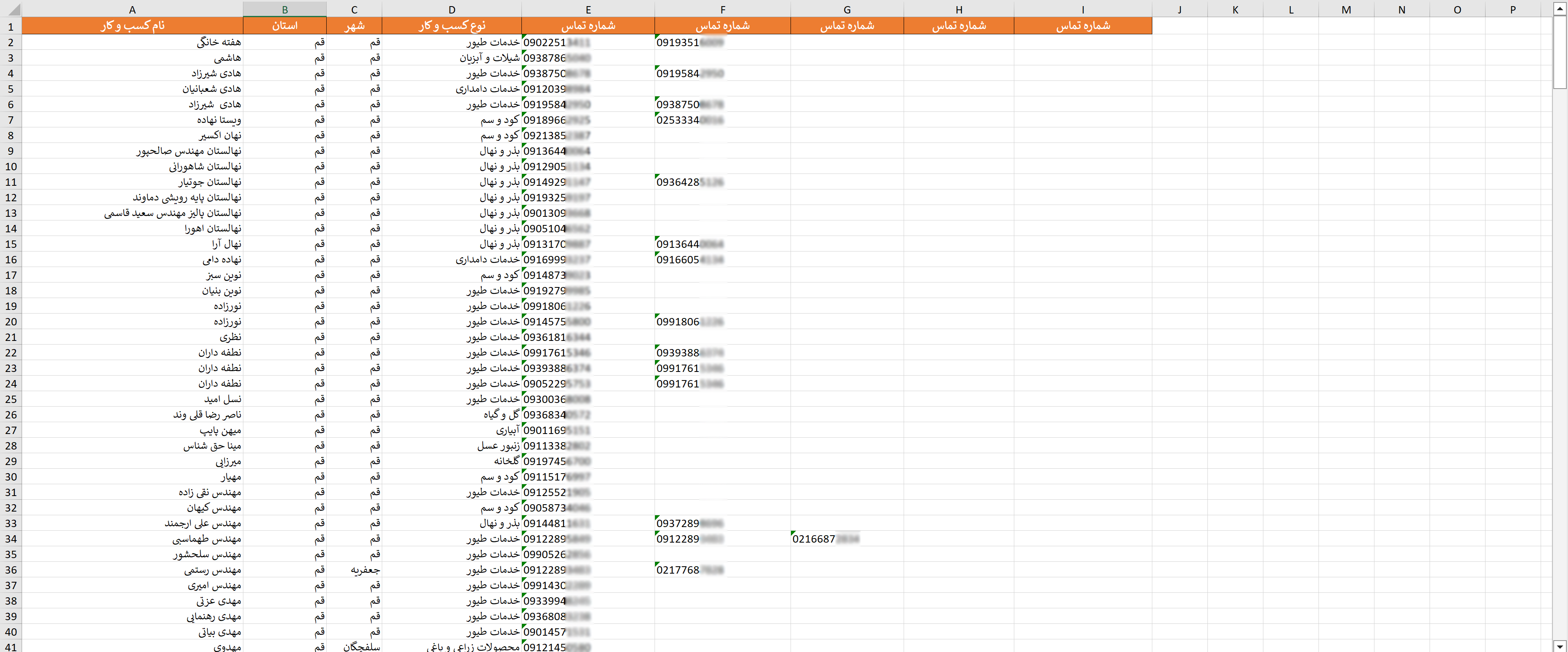This screenshot has height=652, width=1568.
Task: Click header cell 'نوع کسب و کار'
Action: (452, 26)
